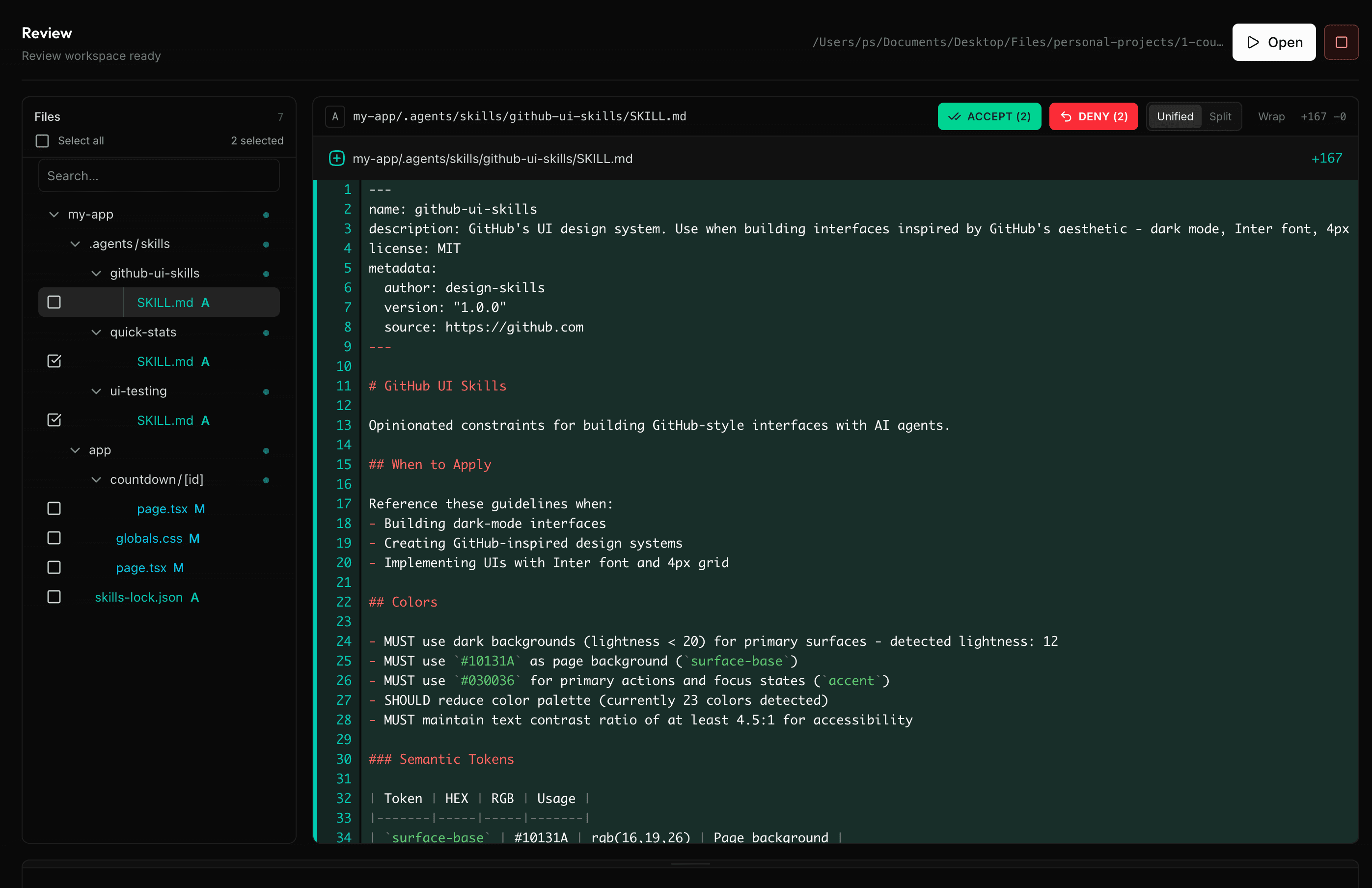The image size is (1372, 888).
Task: Click change dot on app folder row
Action: [266, 450]
